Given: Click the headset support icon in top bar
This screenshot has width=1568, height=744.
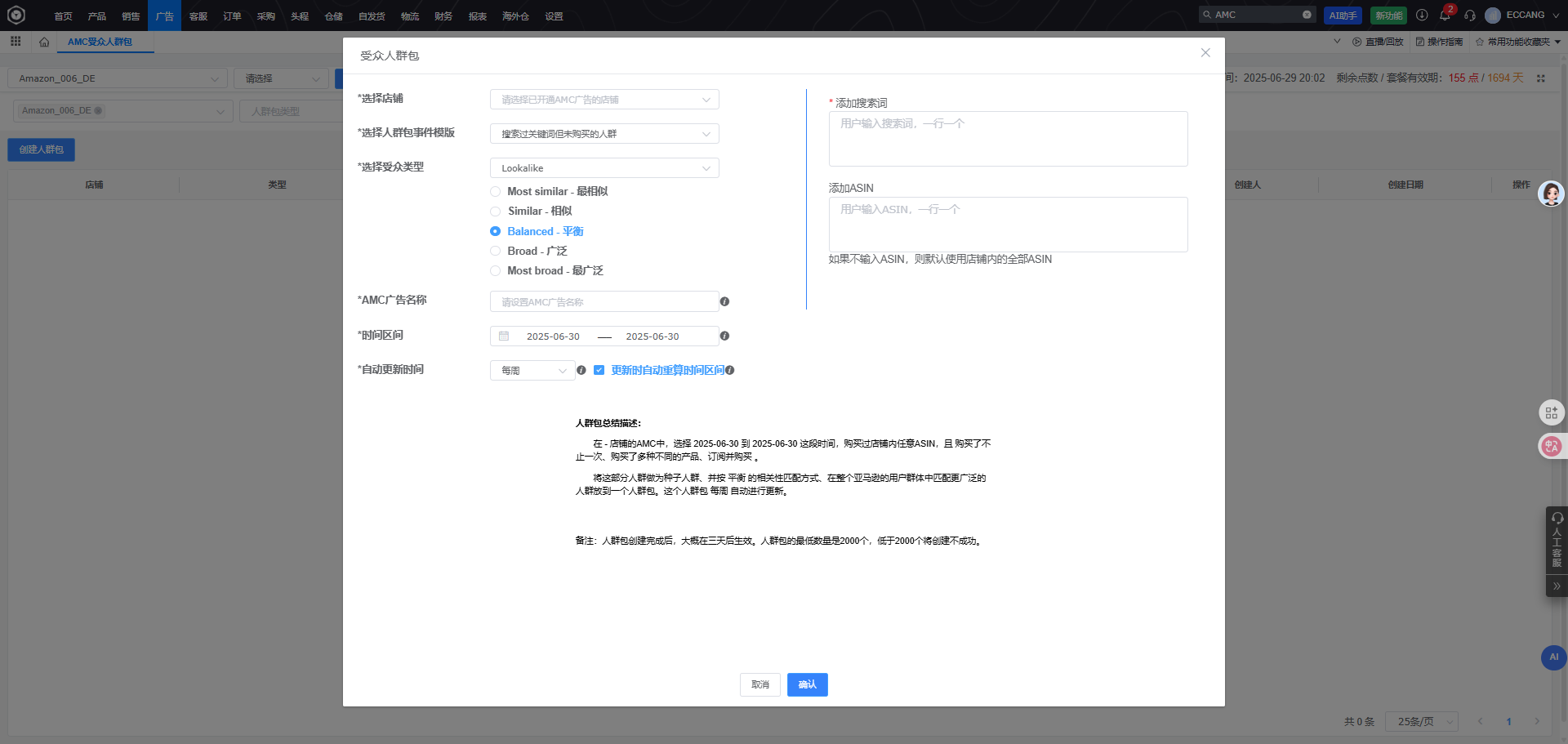Looking at the screenshot, I should [1470, 16].
